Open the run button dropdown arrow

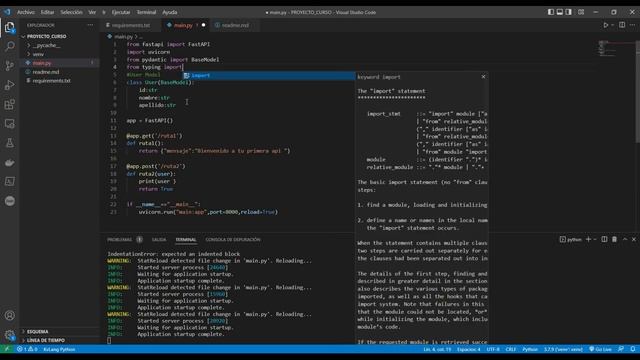coord(612,25)
